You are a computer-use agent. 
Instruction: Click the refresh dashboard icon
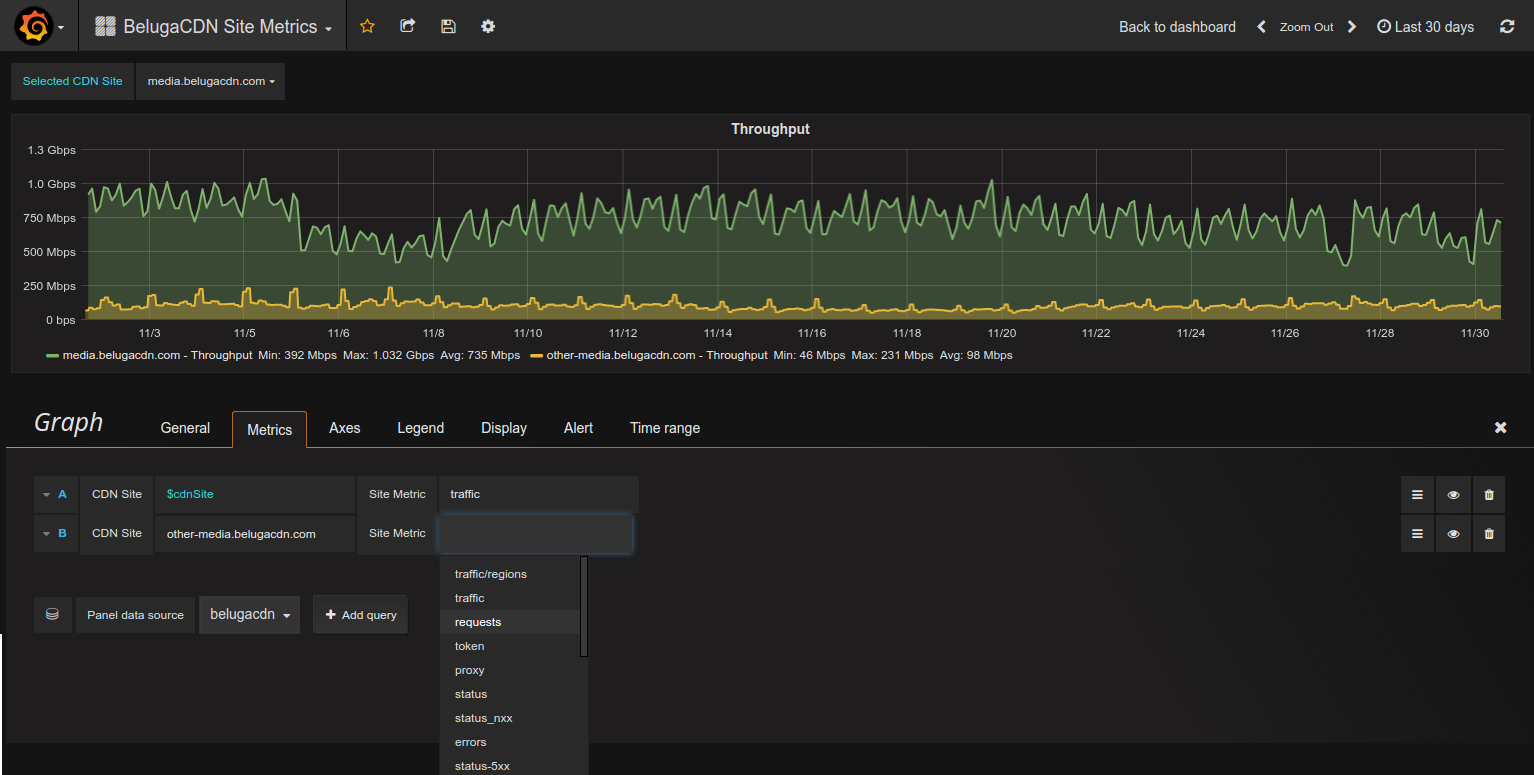tap(1507, 27)
